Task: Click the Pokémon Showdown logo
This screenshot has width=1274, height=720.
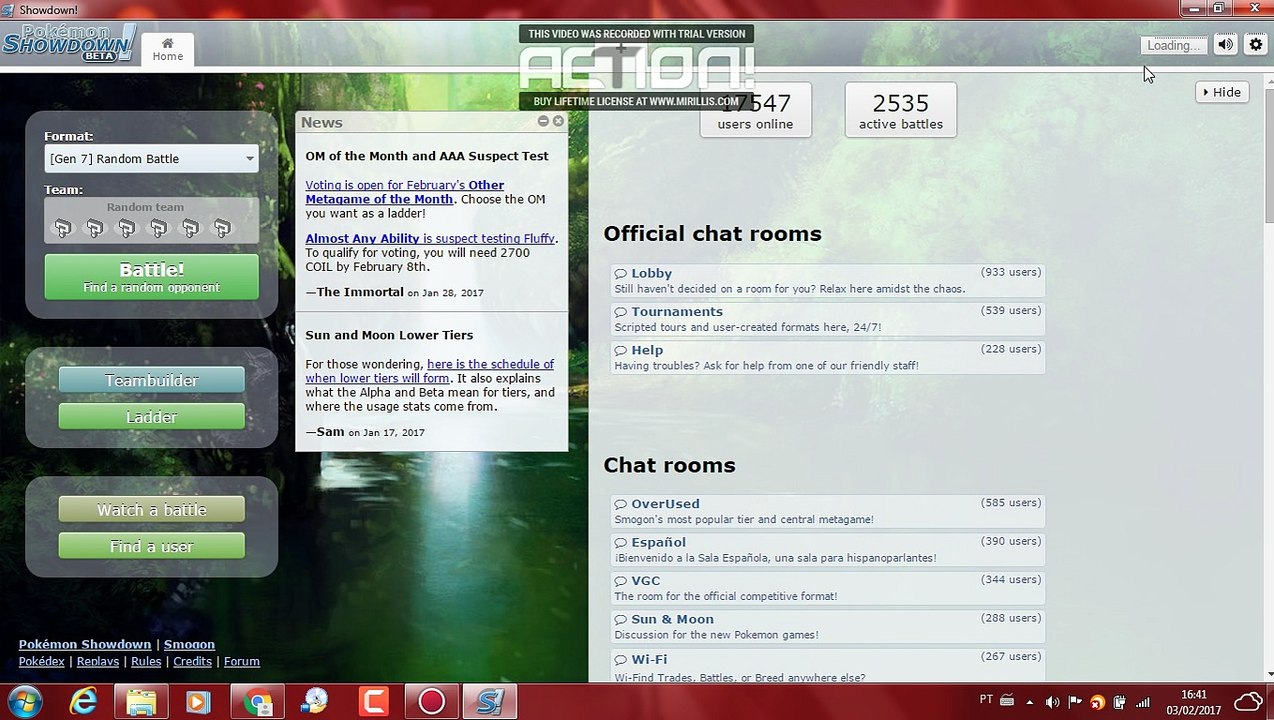Action: 69,43
